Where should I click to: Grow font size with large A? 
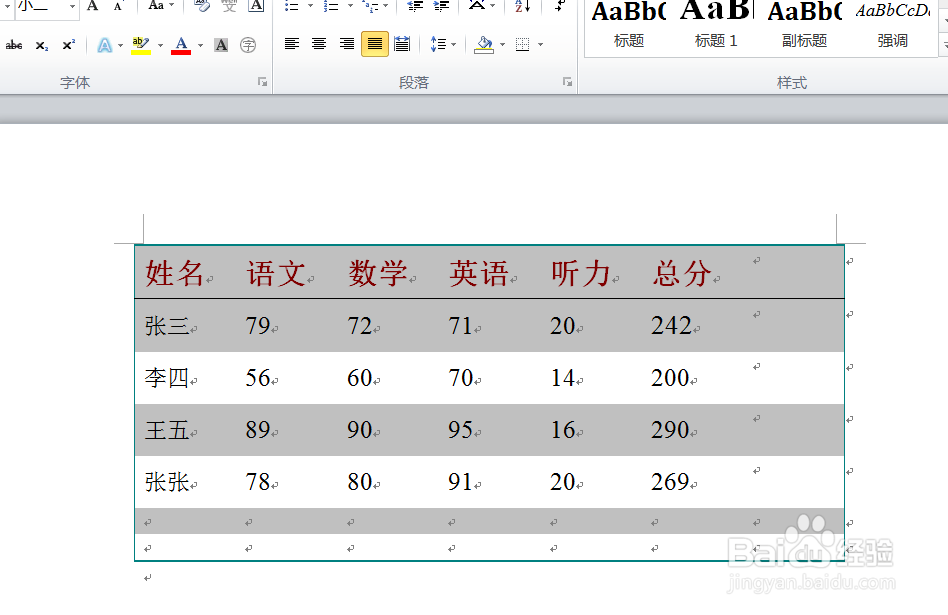click(93, 6)
